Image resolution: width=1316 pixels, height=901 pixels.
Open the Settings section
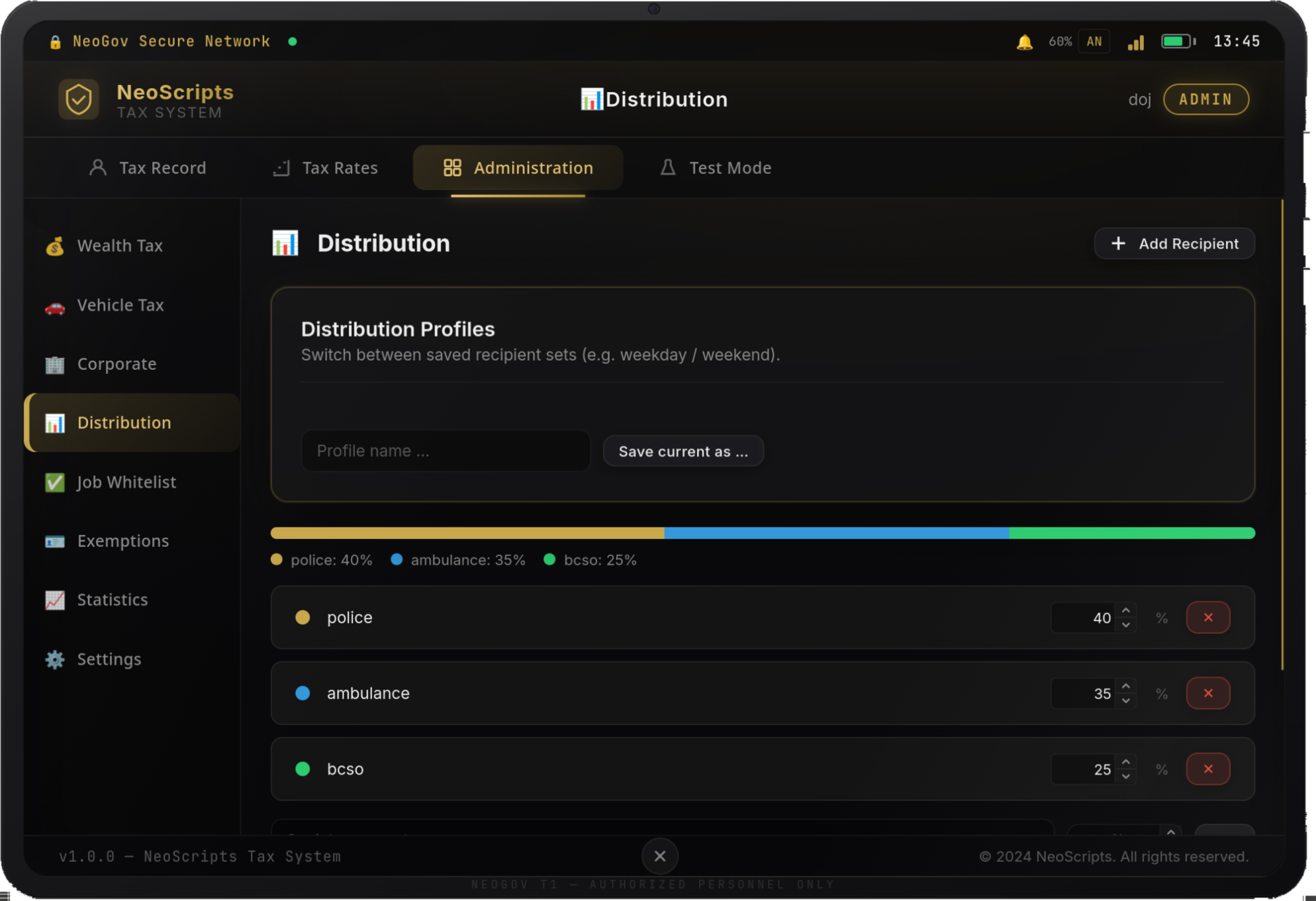click(132, 659)
